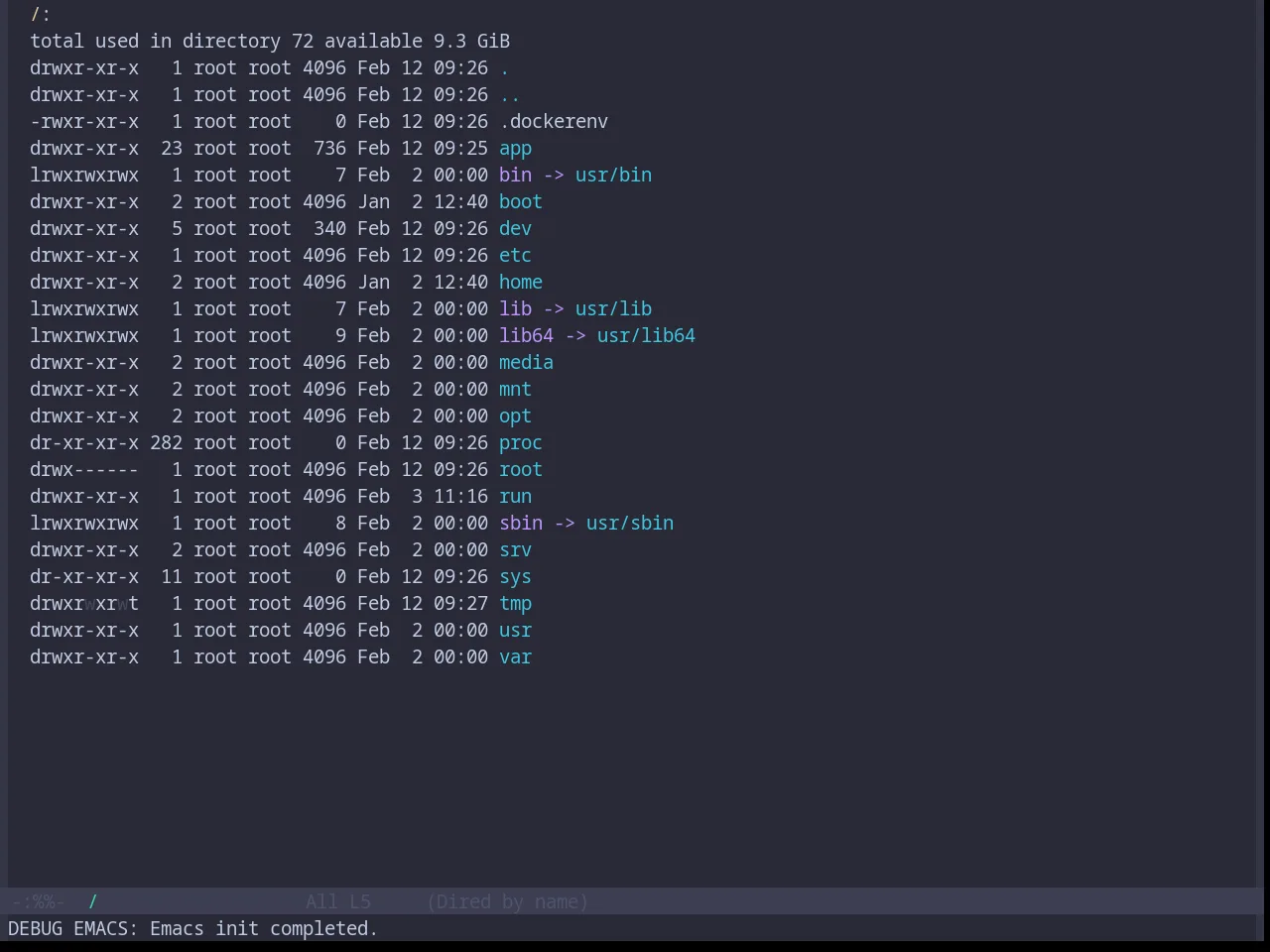The width and height of the screenshot is (1270, 952).
Task: Open the srv directory
Action: click(x=515, y=550)
